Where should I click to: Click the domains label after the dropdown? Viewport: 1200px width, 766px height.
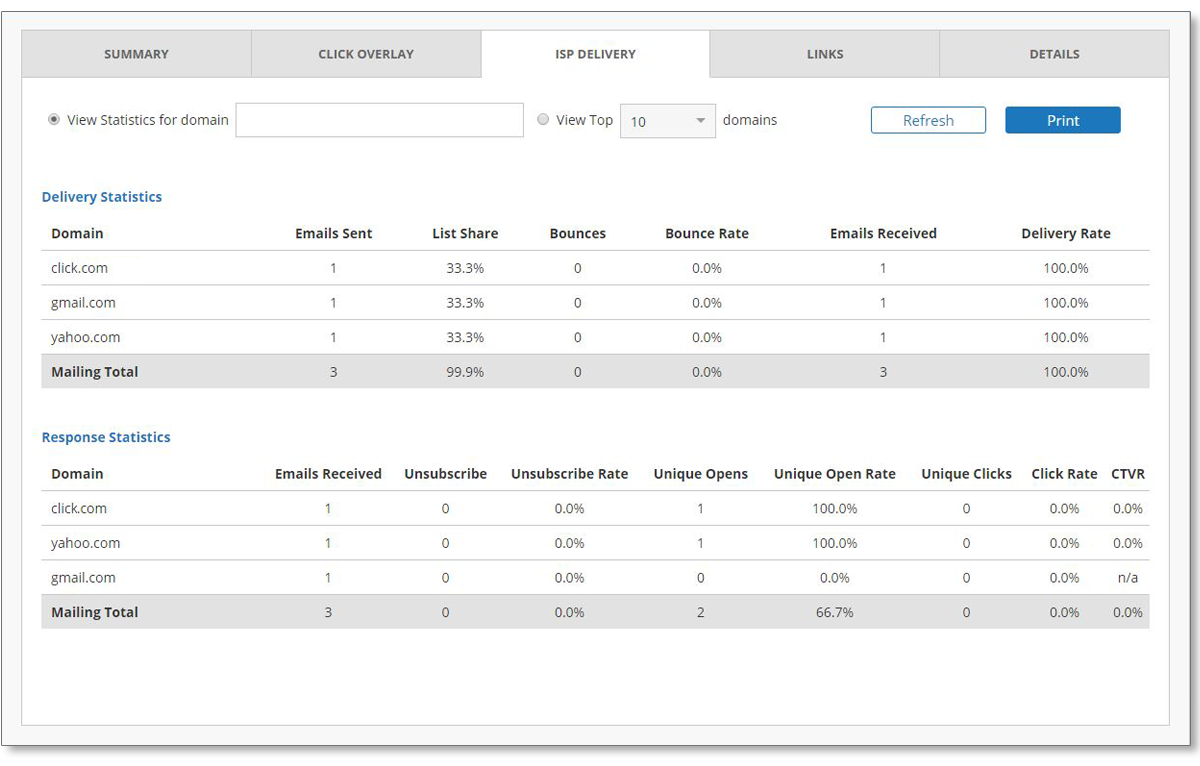point(750,119)
